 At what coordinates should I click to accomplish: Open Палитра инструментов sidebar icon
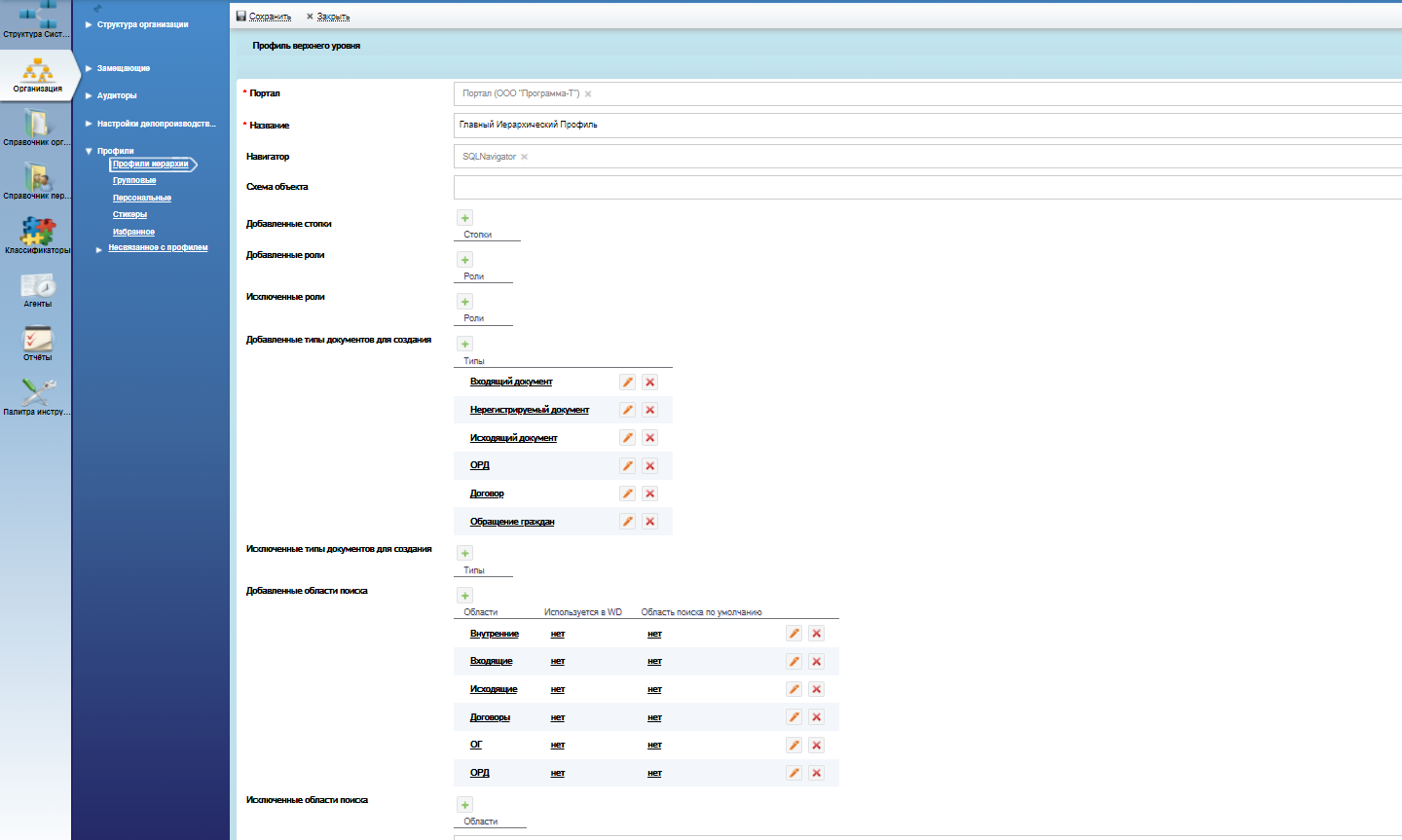[x=36, y=397]
